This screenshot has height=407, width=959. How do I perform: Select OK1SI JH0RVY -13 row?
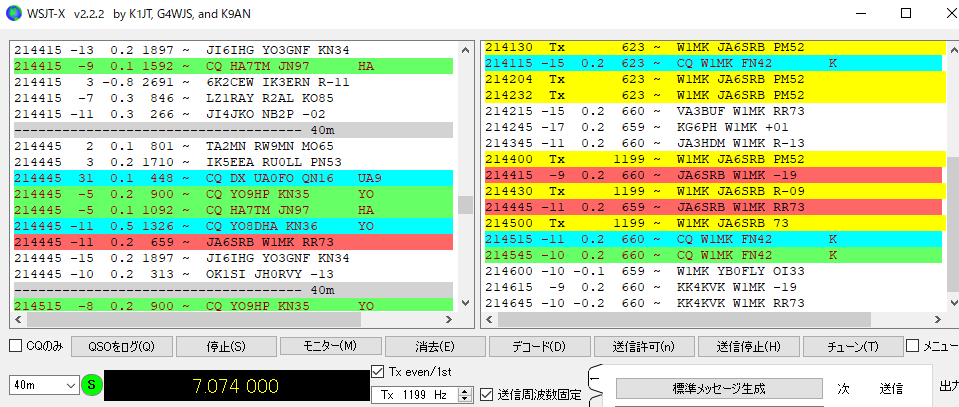[233, 274]
